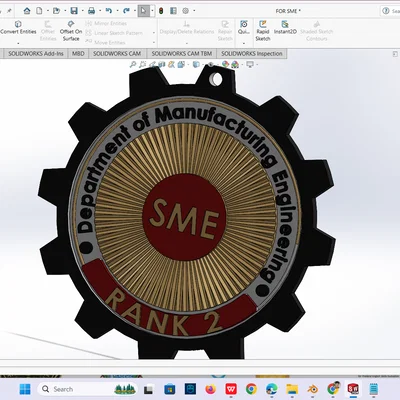Open Blender from the taskbar

pos(312,389)
